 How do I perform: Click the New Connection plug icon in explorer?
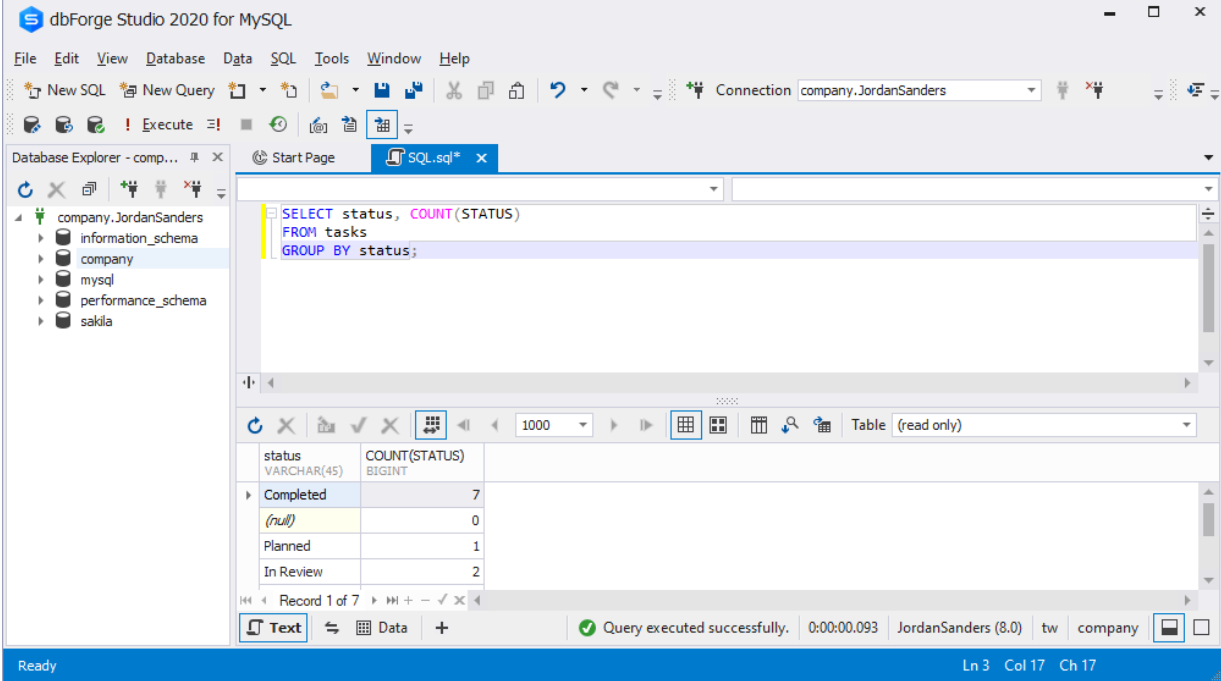click(128, 189)
